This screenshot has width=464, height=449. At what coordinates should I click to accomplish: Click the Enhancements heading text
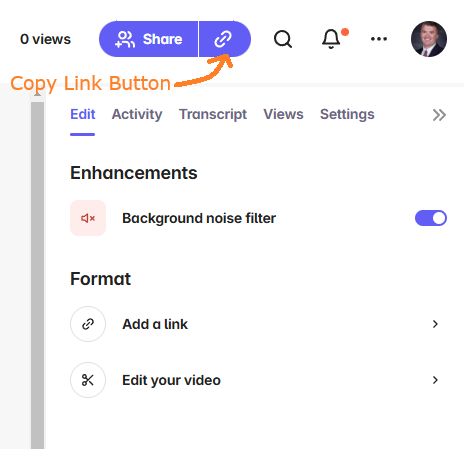click(134, 173)
